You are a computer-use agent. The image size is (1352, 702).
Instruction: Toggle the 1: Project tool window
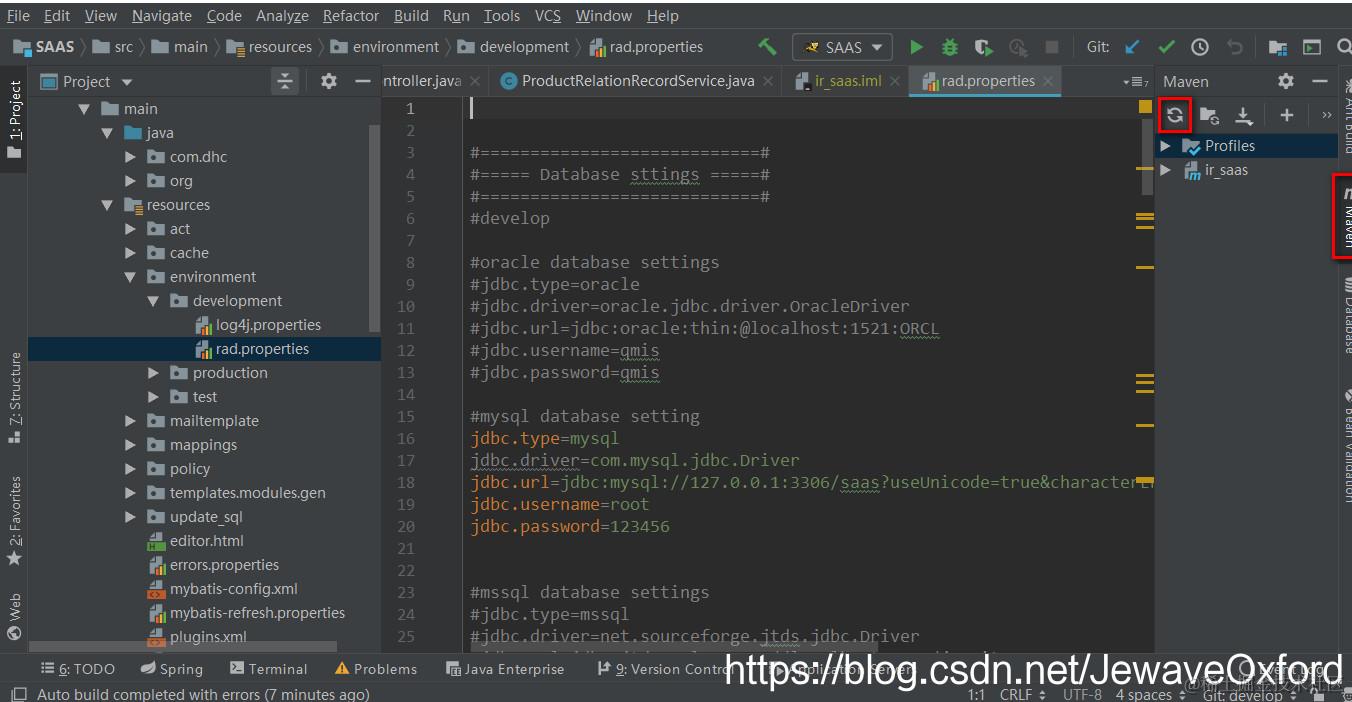14,118
